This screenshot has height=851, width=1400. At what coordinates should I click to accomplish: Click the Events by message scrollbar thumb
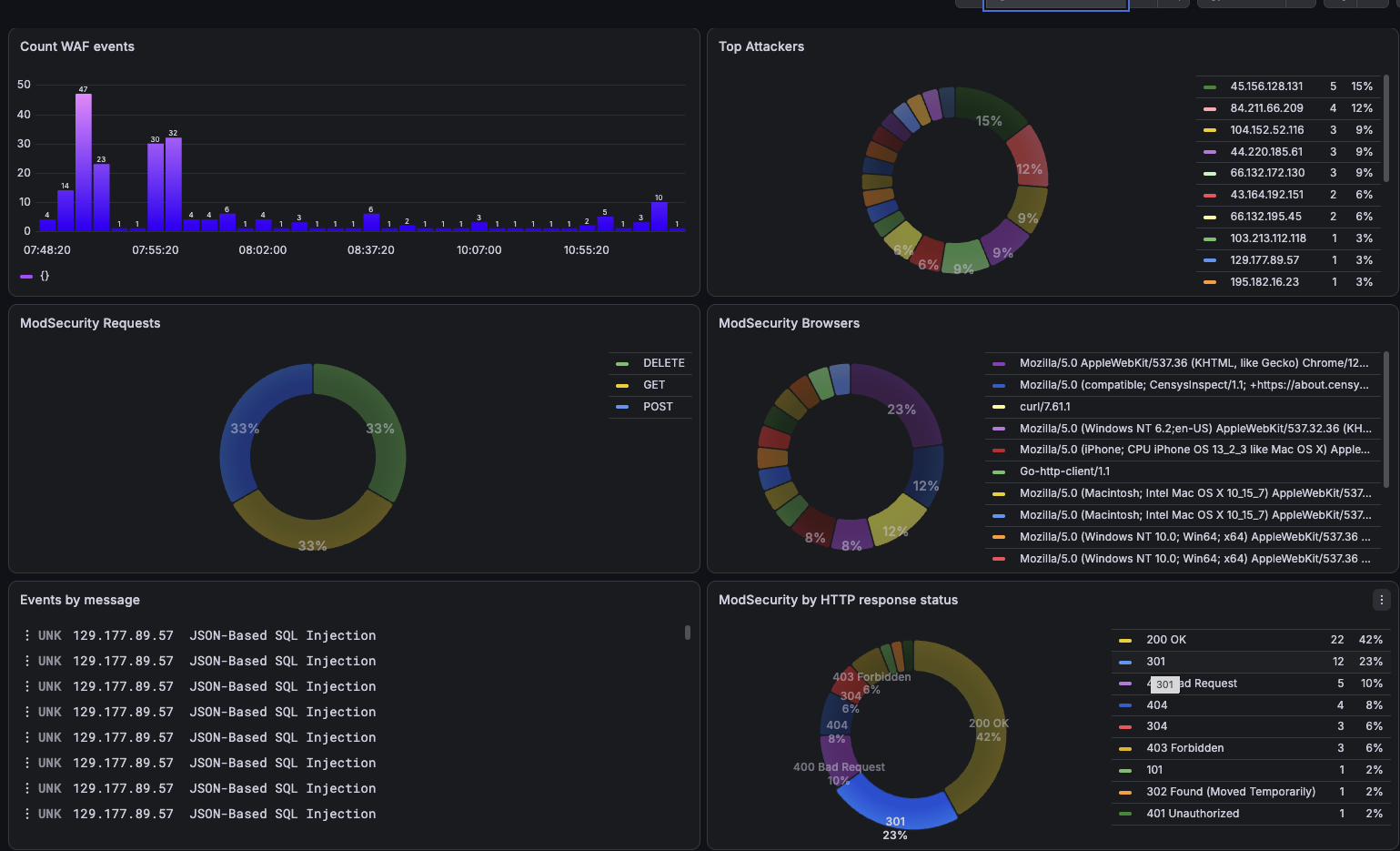[688, 632]
